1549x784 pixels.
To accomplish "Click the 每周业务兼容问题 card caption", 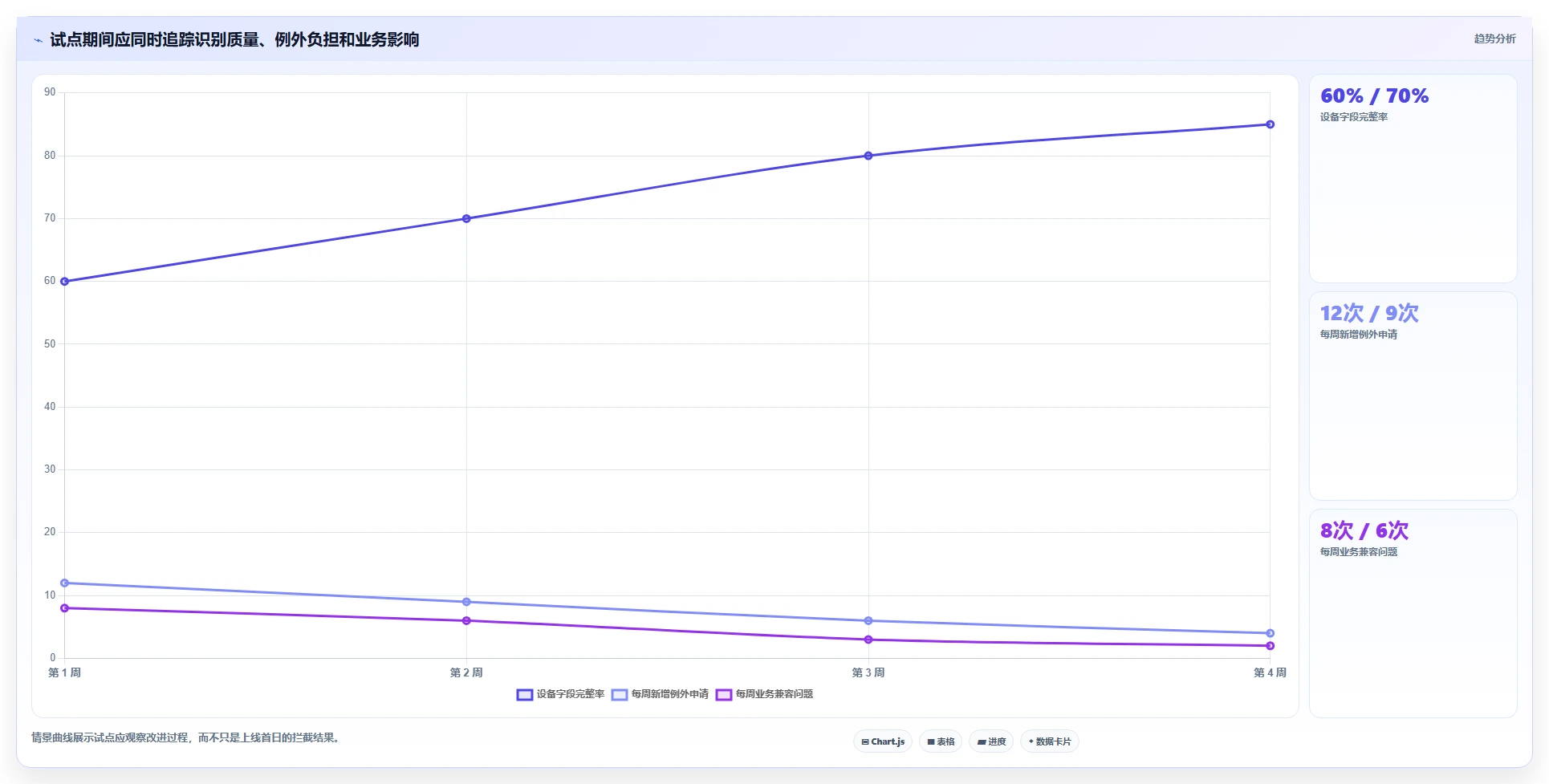I will point(1359,552).
